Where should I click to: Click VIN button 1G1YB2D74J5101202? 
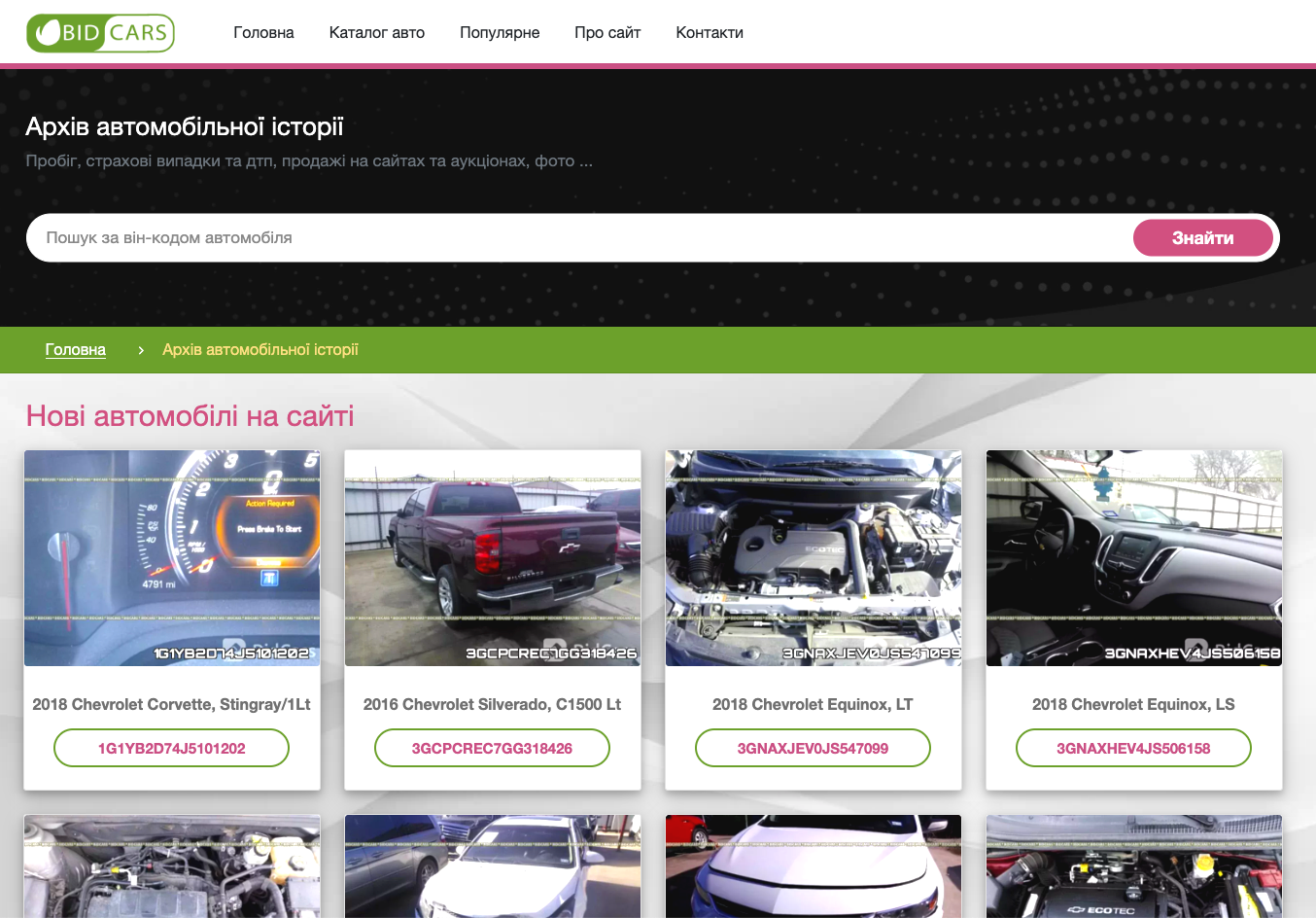(x=171, y=748)
